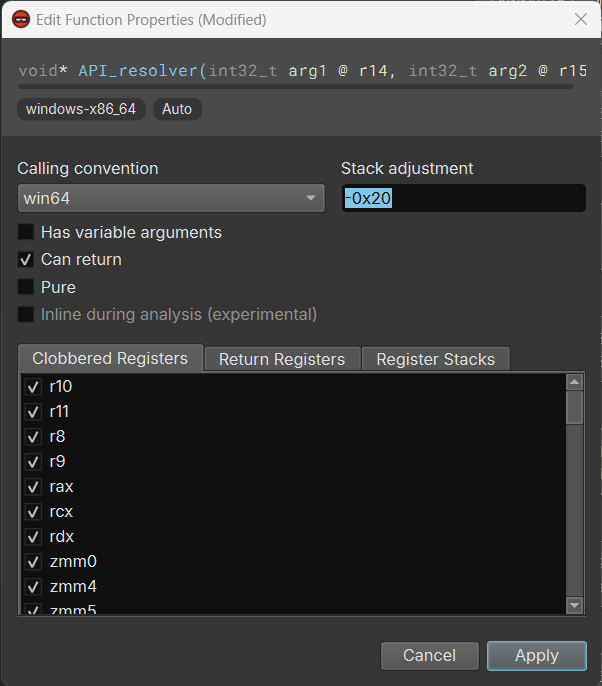Uncheck the r10 clobbered register
Screen dimensions: 602x686
[33, 387]
